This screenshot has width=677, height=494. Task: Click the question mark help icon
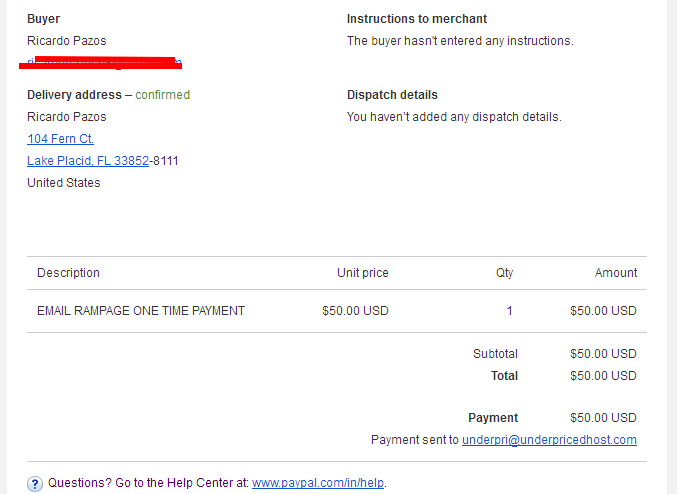coord(35,484)
